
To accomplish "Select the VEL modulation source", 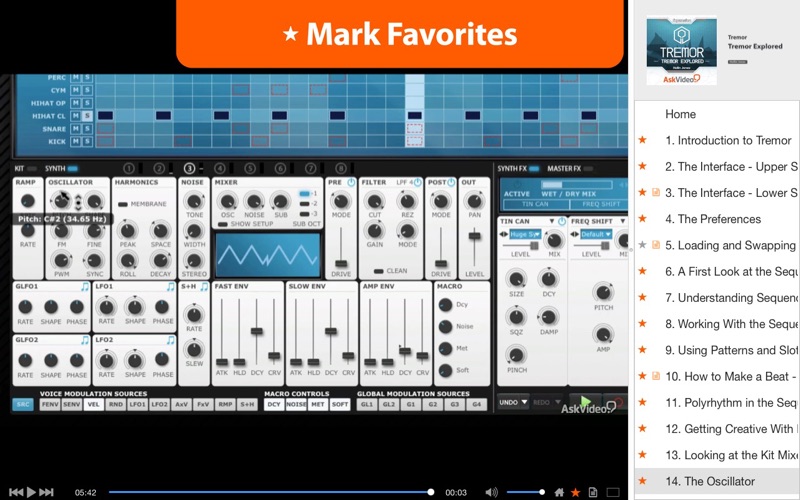I will (x=93, y=404).
